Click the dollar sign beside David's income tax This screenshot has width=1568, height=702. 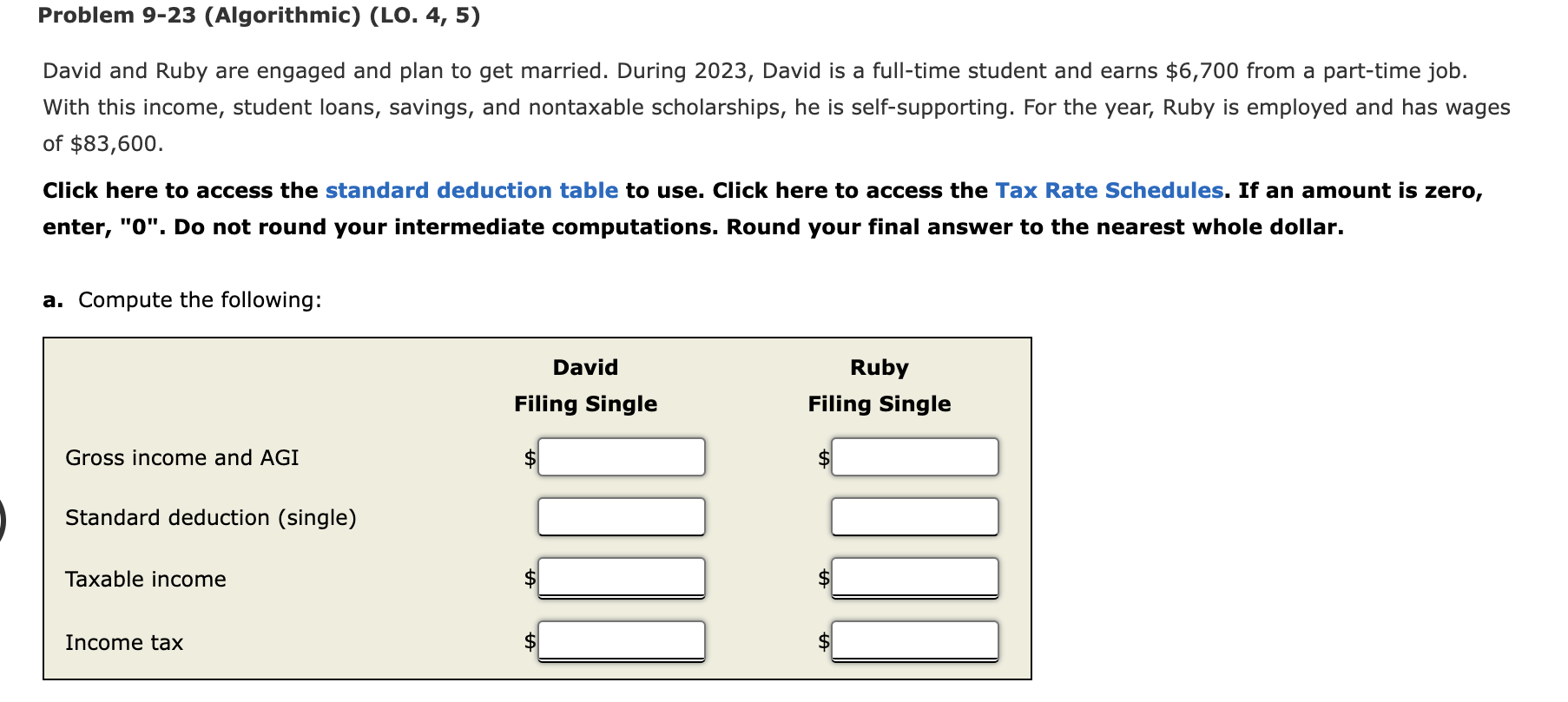point(528,641)
